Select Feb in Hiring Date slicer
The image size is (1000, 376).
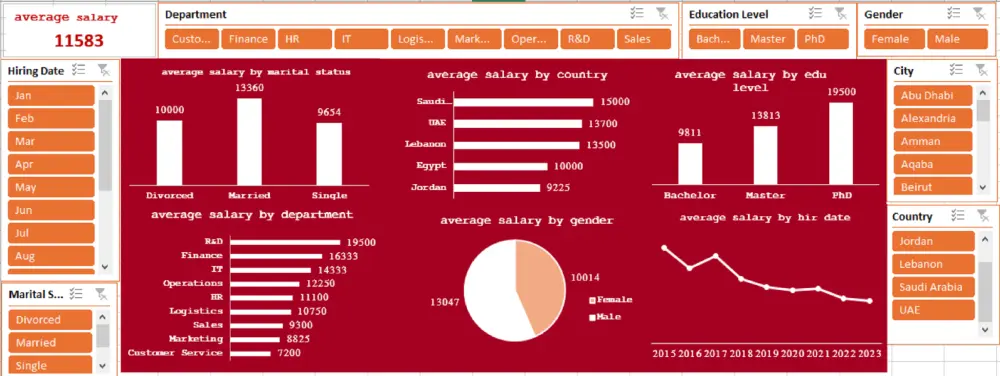point(51,119)
